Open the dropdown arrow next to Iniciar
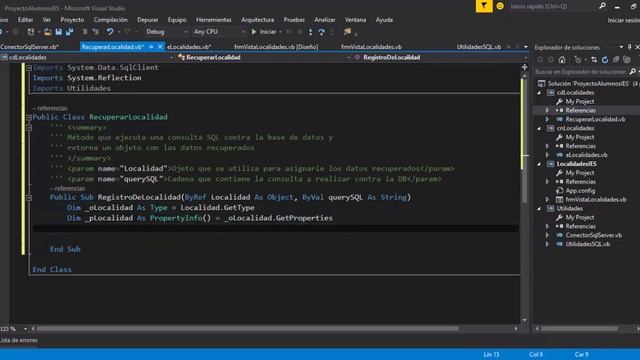Screen dimensions: 640x360 coord(280,32)
